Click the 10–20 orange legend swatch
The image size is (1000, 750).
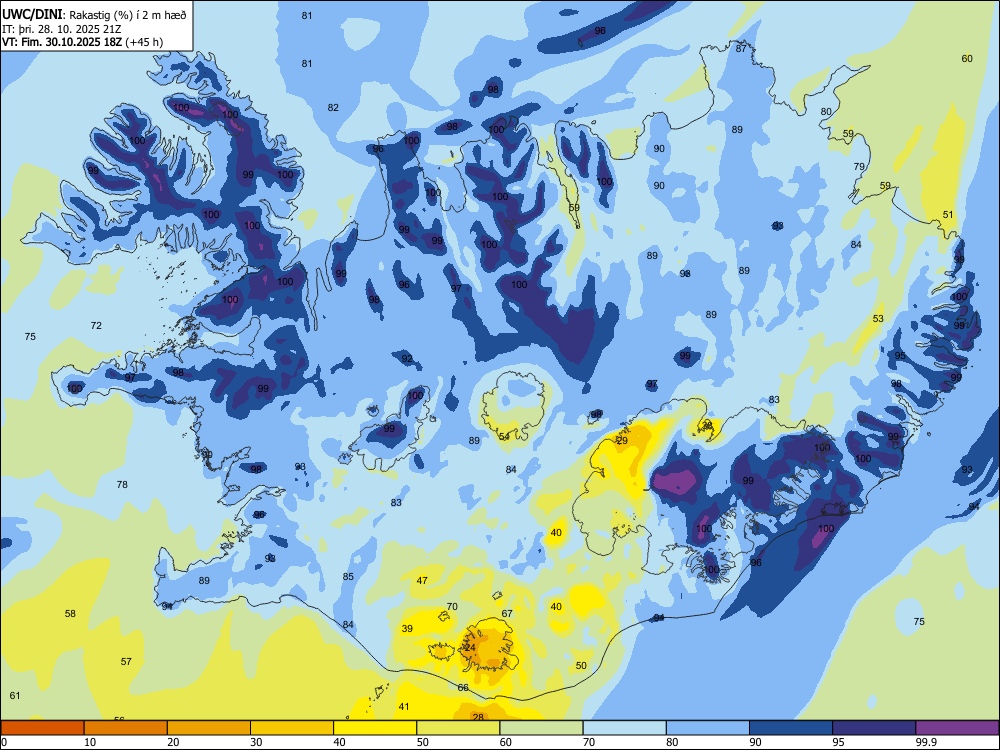click(x=126, y=728)
